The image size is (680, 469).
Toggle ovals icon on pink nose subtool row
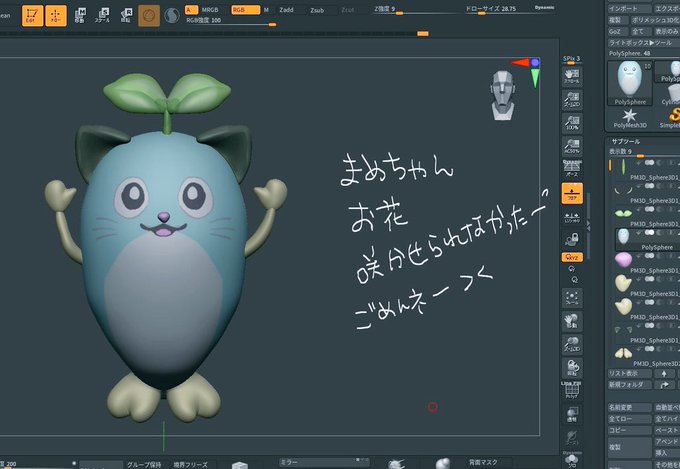[649, 256]
